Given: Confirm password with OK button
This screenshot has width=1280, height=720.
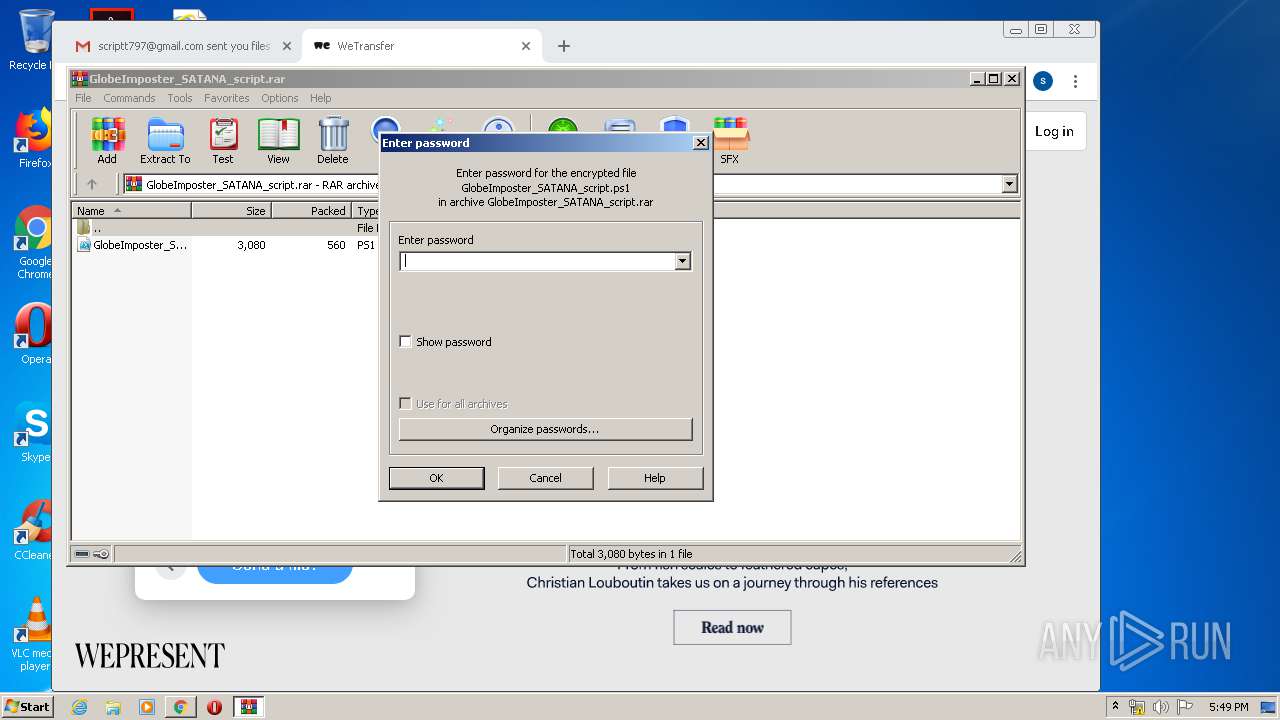Looking at the screenshot, I should [436, 478].
